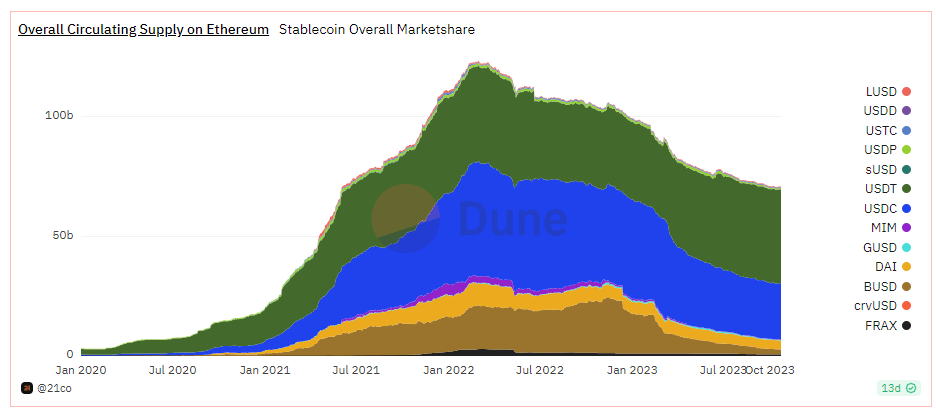Viewport: 936px width, 412px height.
Task: Select the FRAX legend label
Action: click(x=880, y=325)
